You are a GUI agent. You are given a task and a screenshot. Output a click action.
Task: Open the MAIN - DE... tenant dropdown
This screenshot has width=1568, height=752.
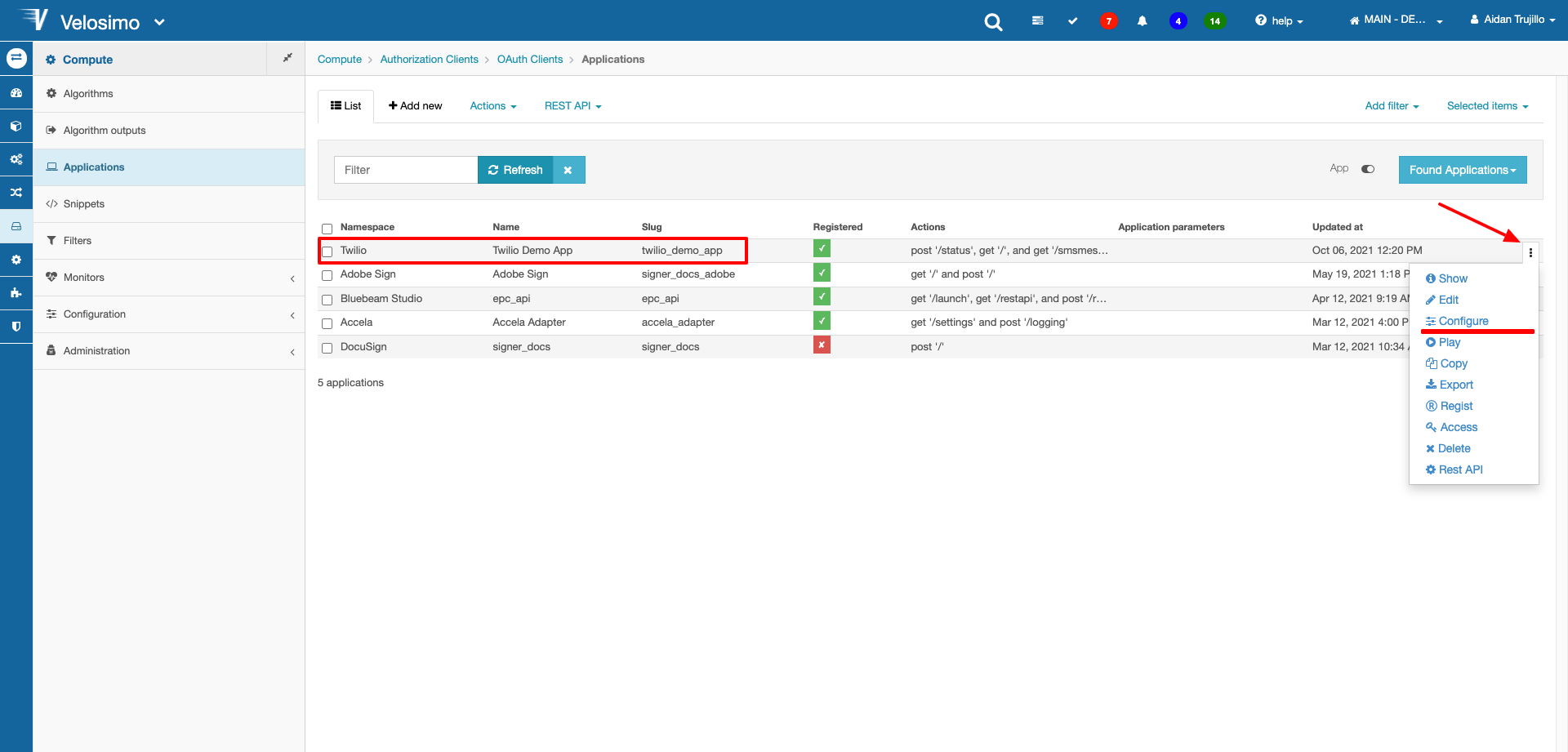tap(1396, 20)
